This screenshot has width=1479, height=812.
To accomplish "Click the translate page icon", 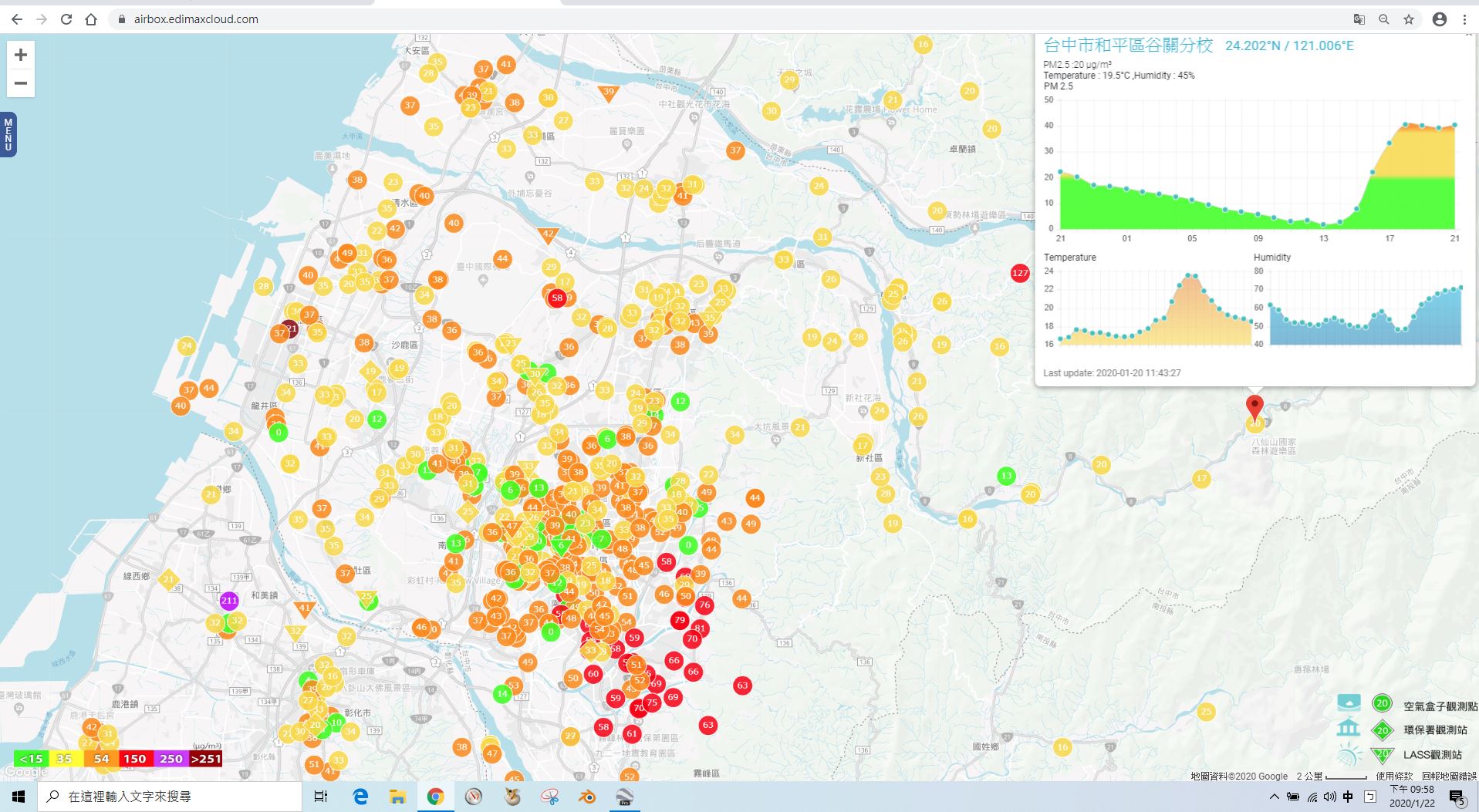I will click(x=1359, y=19).
